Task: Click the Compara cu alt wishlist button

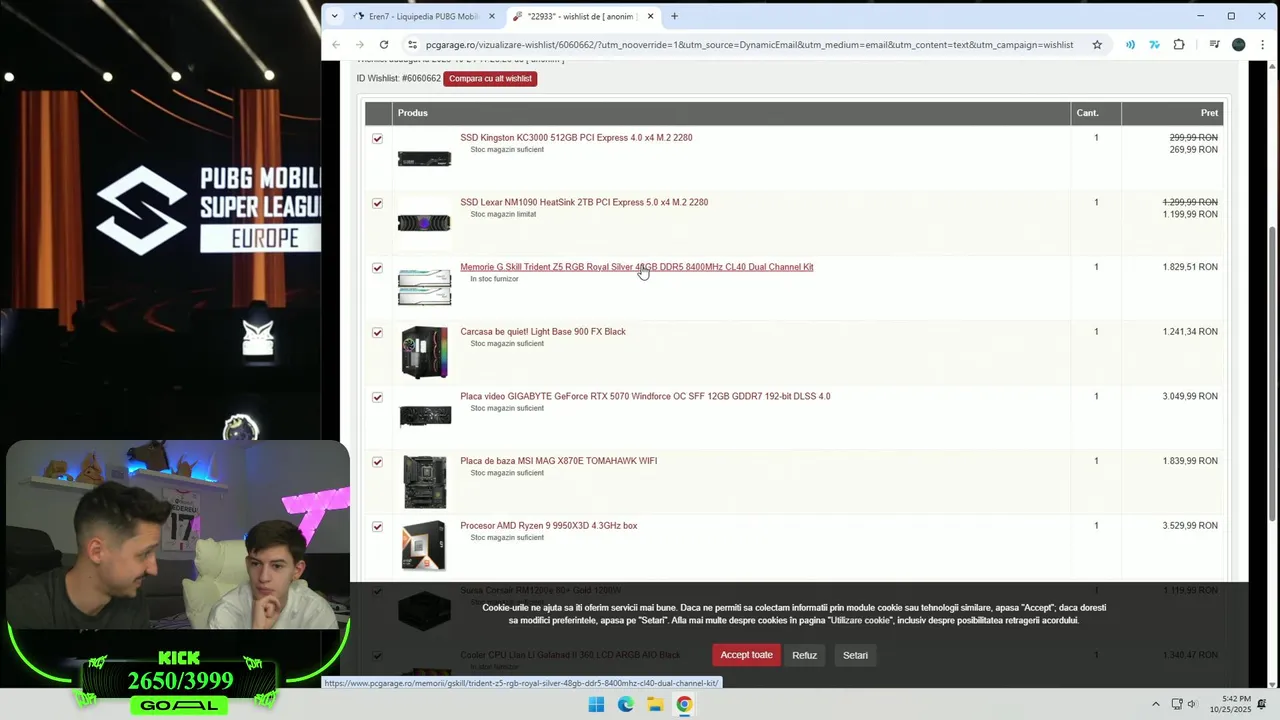Action: click(490, 79)
